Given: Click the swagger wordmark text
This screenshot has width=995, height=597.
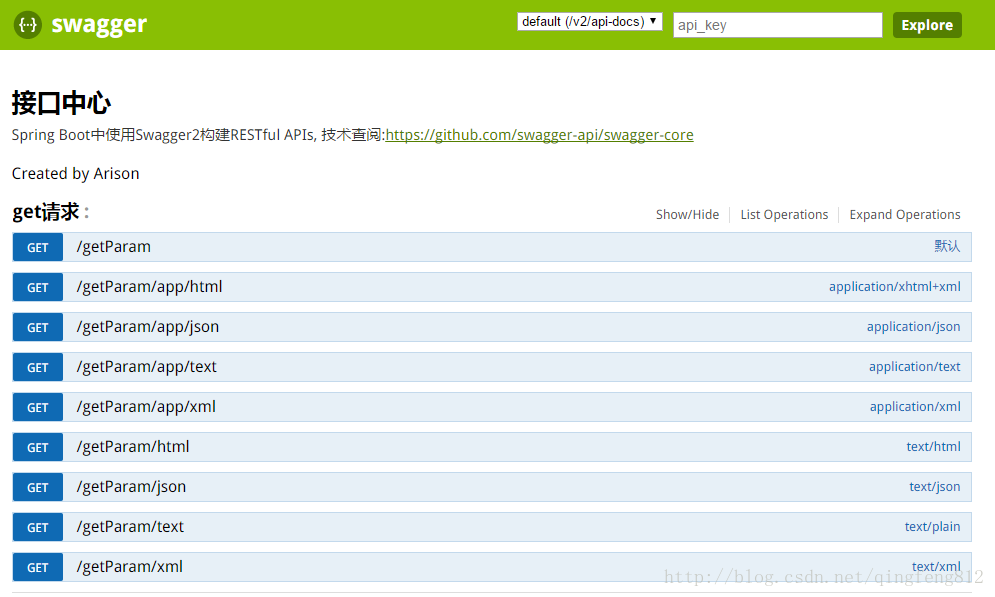Looking at the screenshot, I should click(x=99, y=25).
